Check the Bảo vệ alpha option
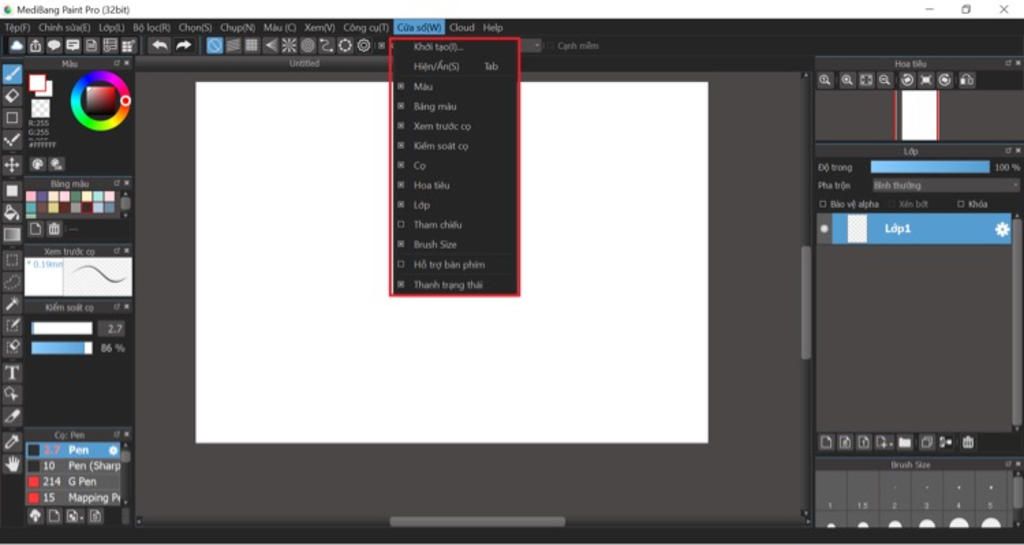The image size is (1024, 545). [823, 204]
